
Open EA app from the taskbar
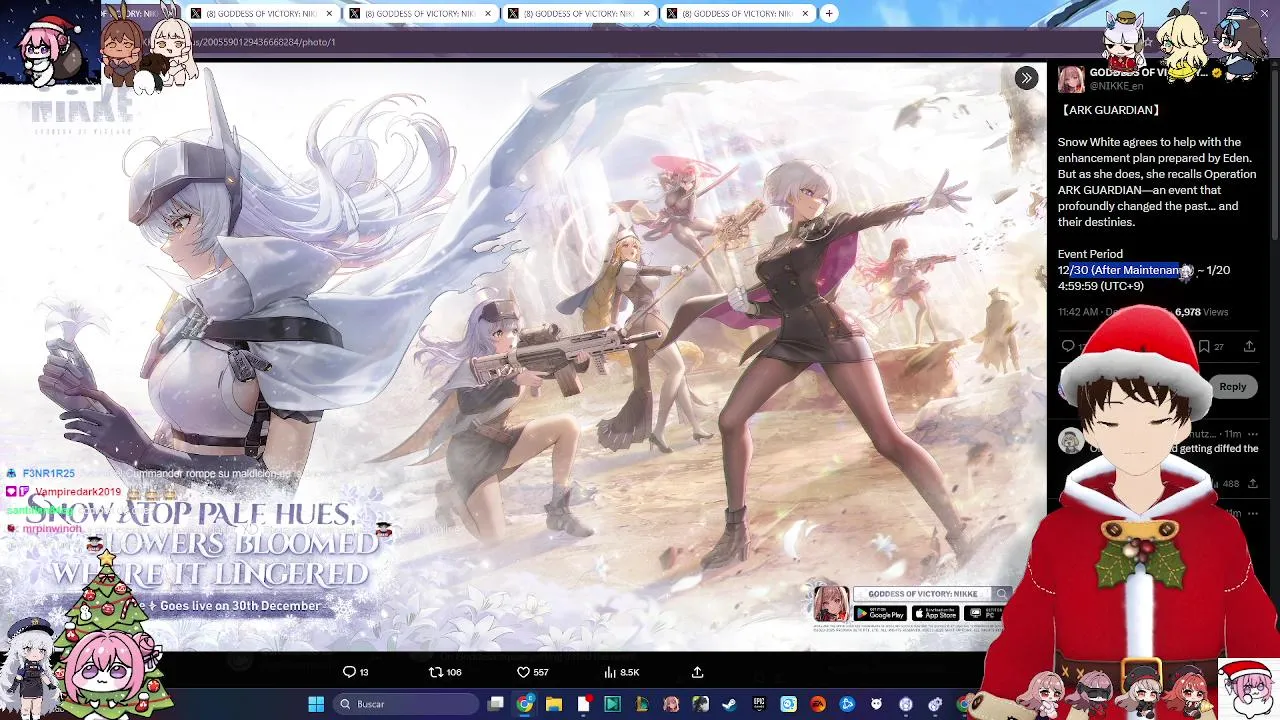tap(818, 704)
